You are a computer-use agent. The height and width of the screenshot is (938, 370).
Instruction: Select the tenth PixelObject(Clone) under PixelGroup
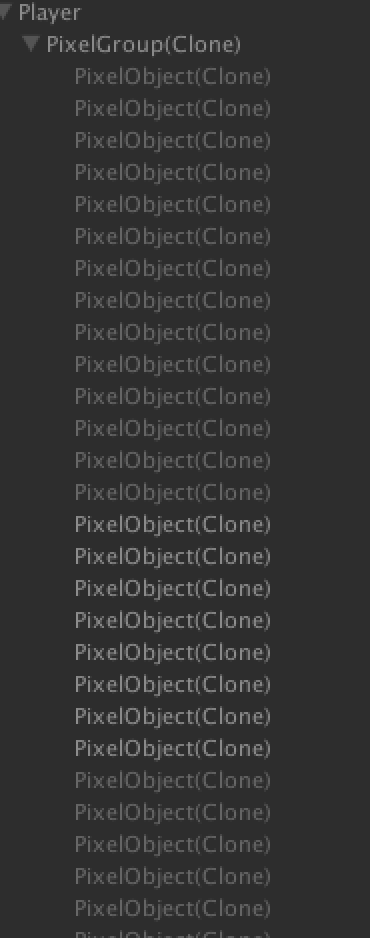tap(173, 365)
